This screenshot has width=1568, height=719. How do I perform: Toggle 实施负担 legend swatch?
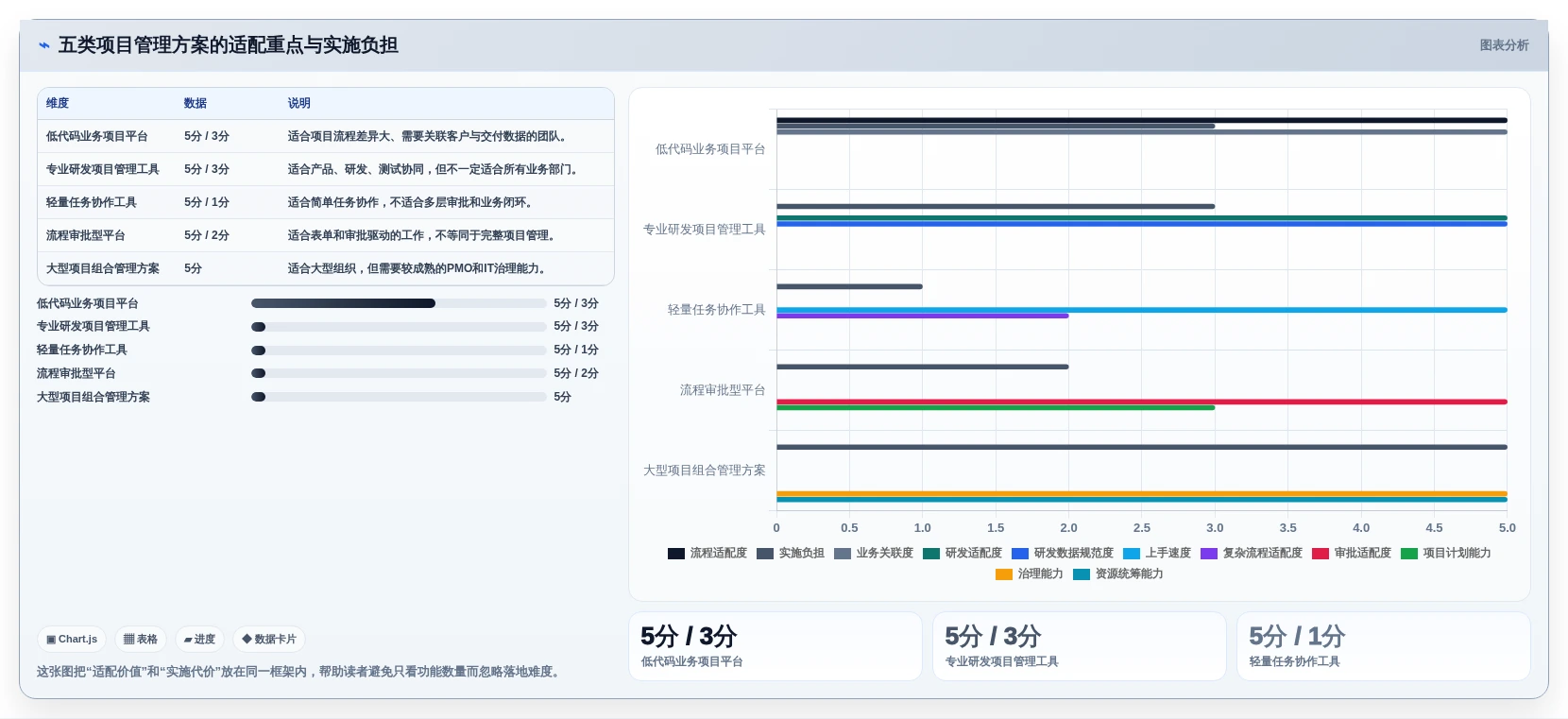(x=765, y=554)
